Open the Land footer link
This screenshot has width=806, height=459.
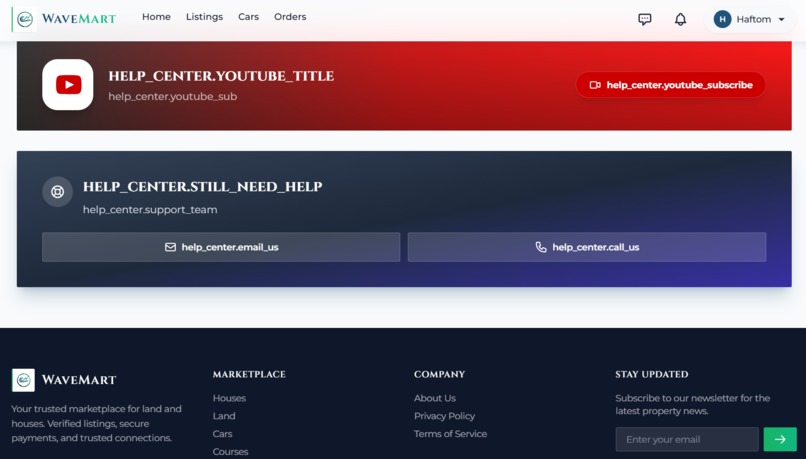(x=224, y=416)
